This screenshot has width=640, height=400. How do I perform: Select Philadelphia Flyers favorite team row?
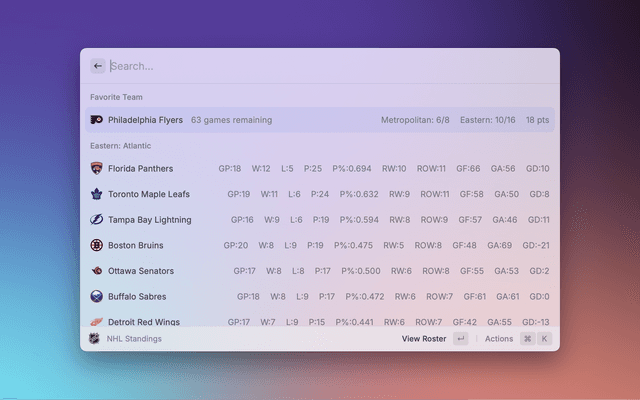320,120
